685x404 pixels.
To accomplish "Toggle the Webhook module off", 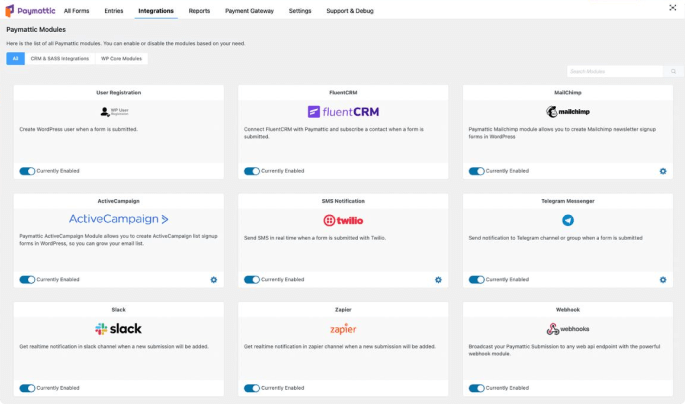I will click(x=476, y=388).
